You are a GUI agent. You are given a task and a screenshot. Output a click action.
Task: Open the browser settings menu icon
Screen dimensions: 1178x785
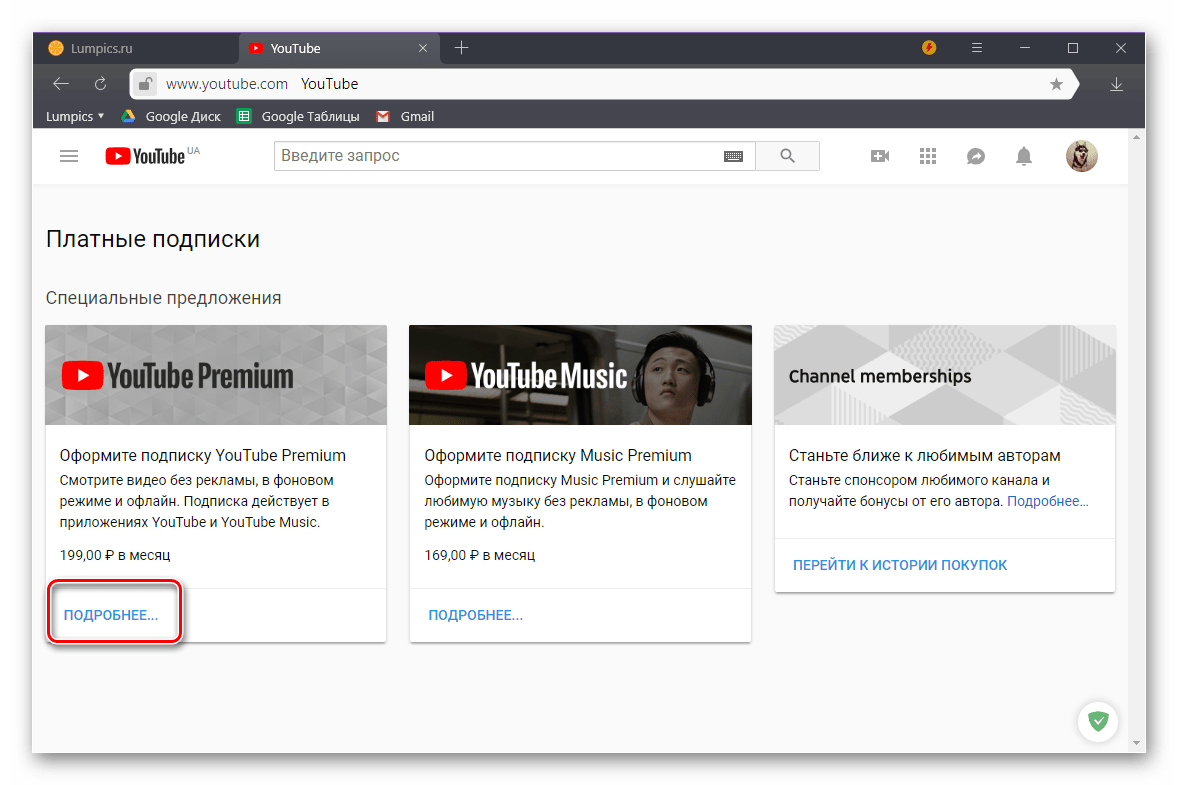point(977,48)
